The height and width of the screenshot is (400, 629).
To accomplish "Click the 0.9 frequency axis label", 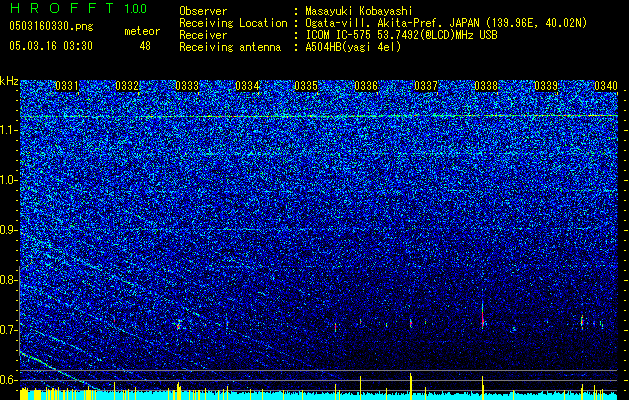I will [x=8, y=230].
